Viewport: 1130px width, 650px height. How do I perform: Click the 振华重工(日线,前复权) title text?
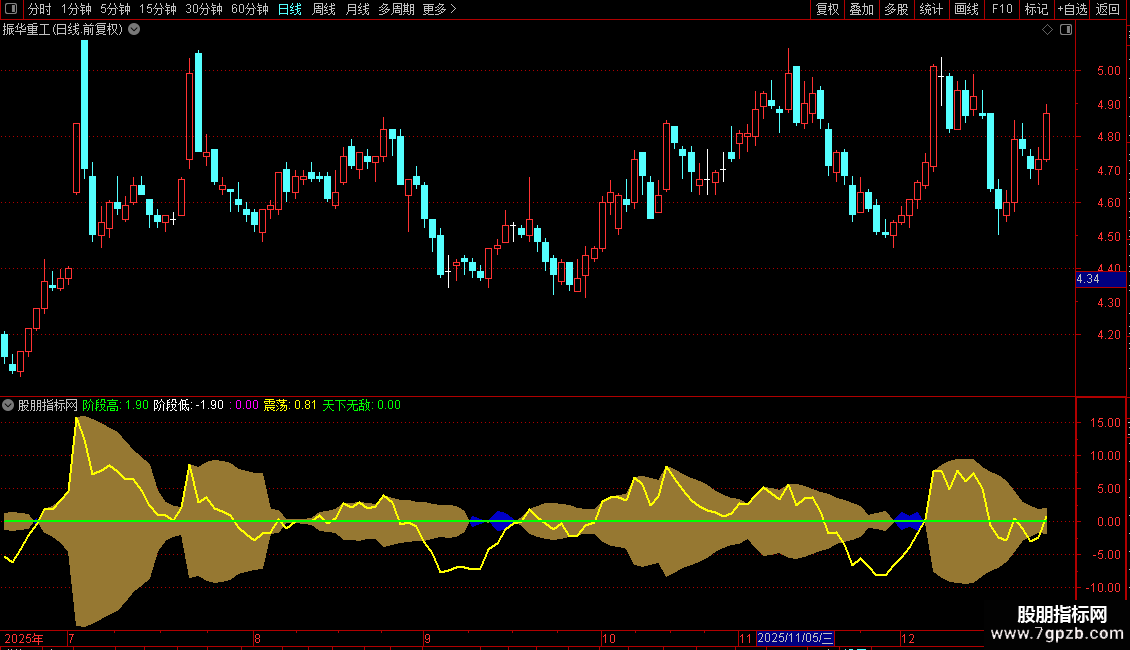tap(63, 30)
